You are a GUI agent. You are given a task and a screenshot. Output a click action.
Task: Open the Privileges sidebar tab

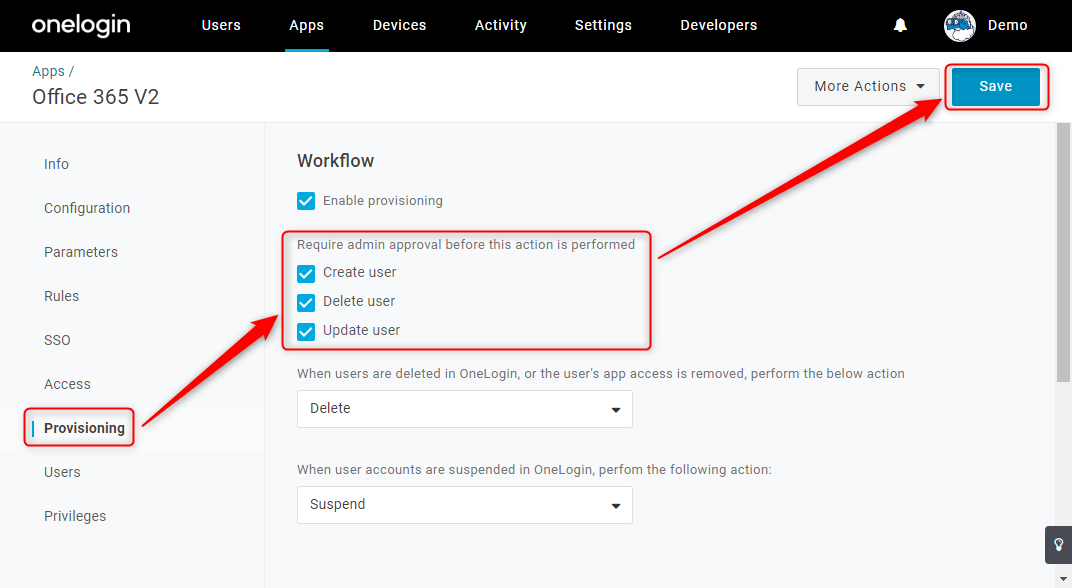pyautogui.click(x=75, y=516)
